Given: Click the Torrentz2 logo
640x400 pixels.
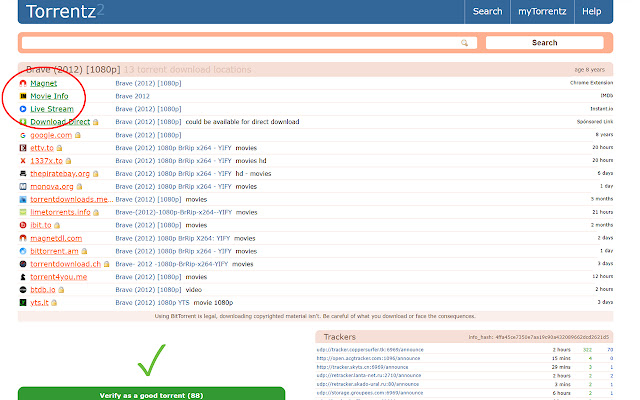Looking at the screenshot, I should pos(65,11).
